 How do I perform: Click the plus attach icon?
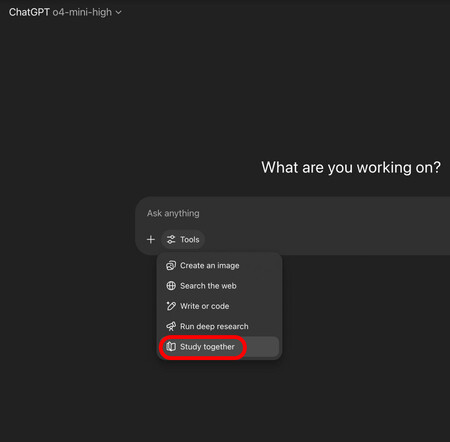pos(151,239)
